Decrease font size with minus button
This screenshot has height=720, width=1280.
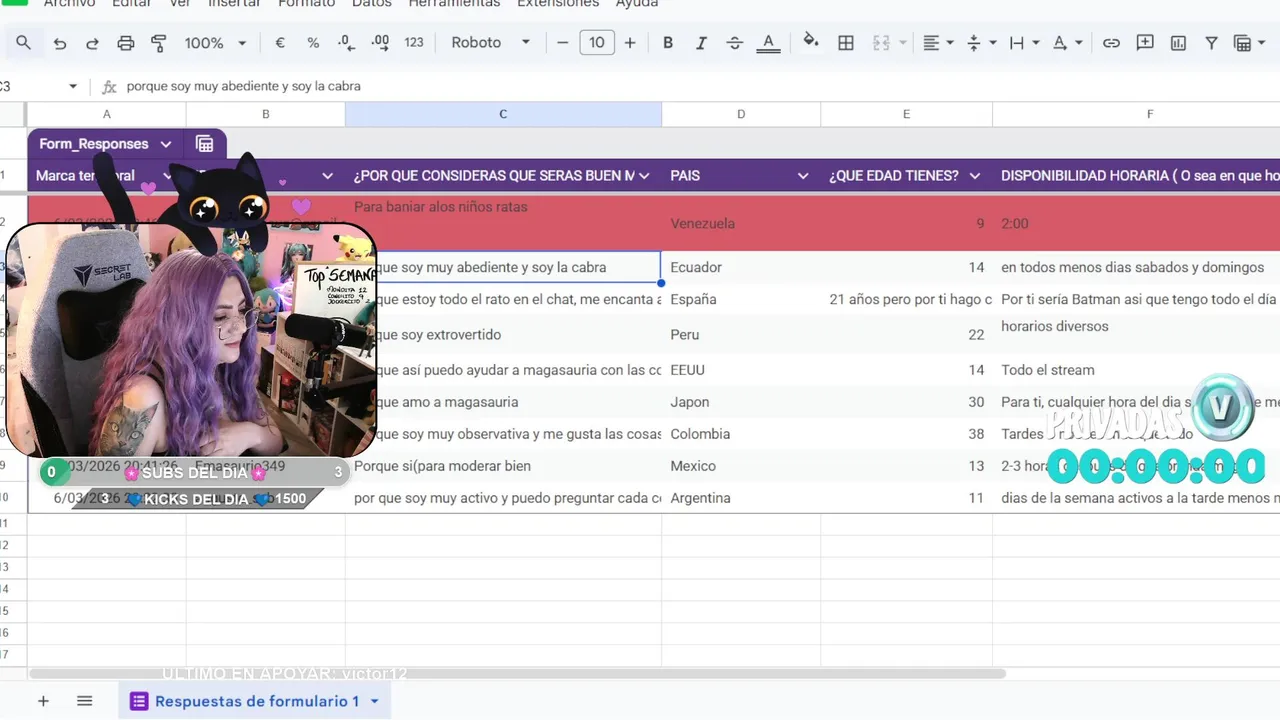coord(562,43)
